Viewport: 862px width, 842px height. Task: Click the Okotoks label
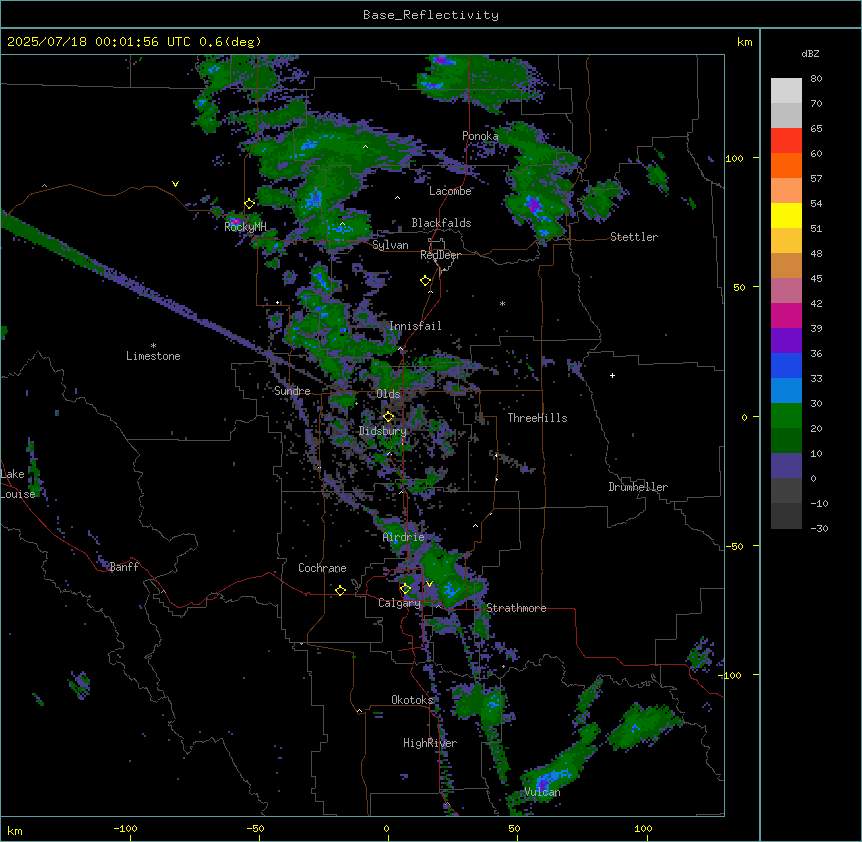coord(412,700)
